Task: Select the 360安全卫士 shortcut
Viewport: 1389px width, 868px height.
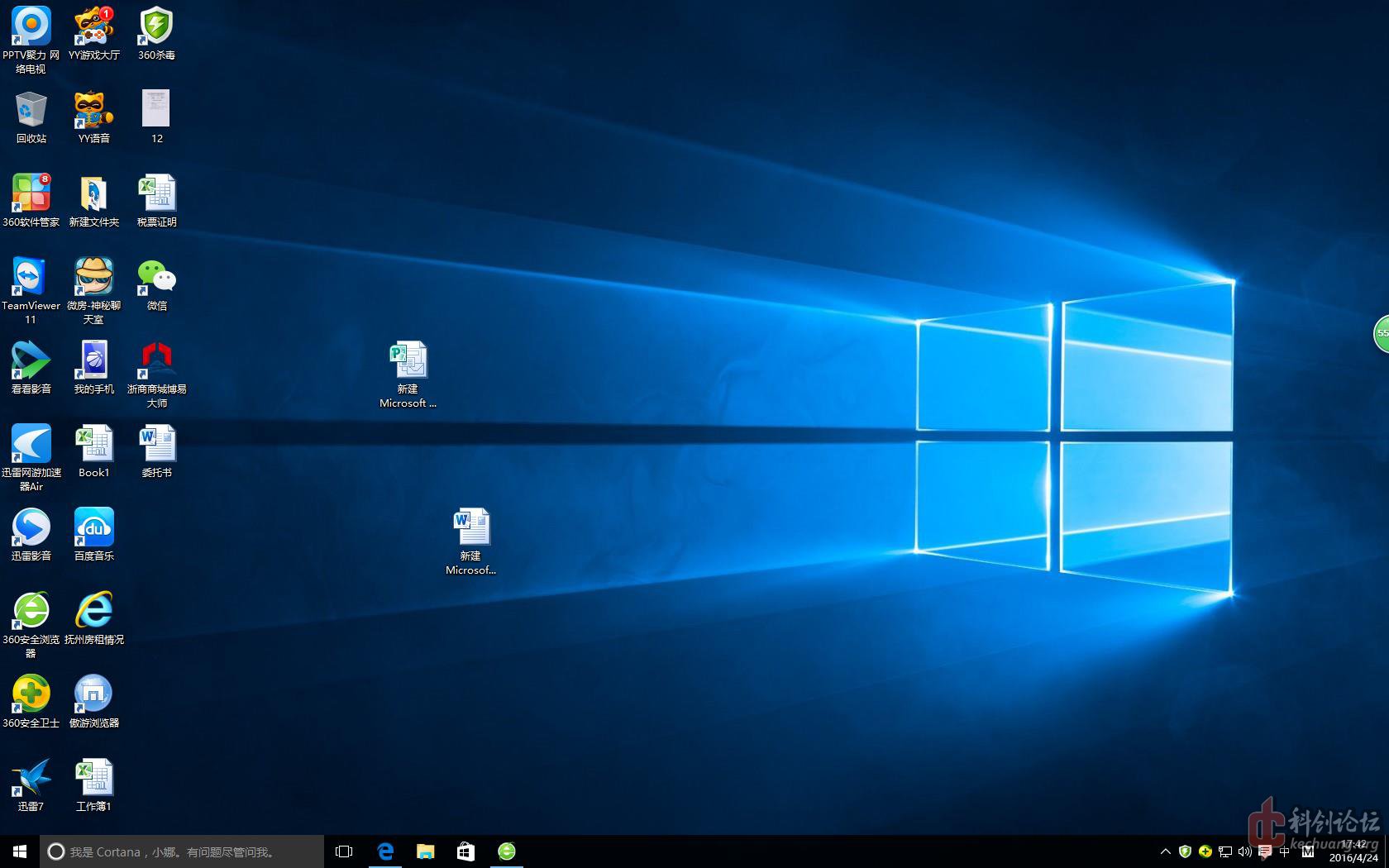Action: click(x=31, y=701)
